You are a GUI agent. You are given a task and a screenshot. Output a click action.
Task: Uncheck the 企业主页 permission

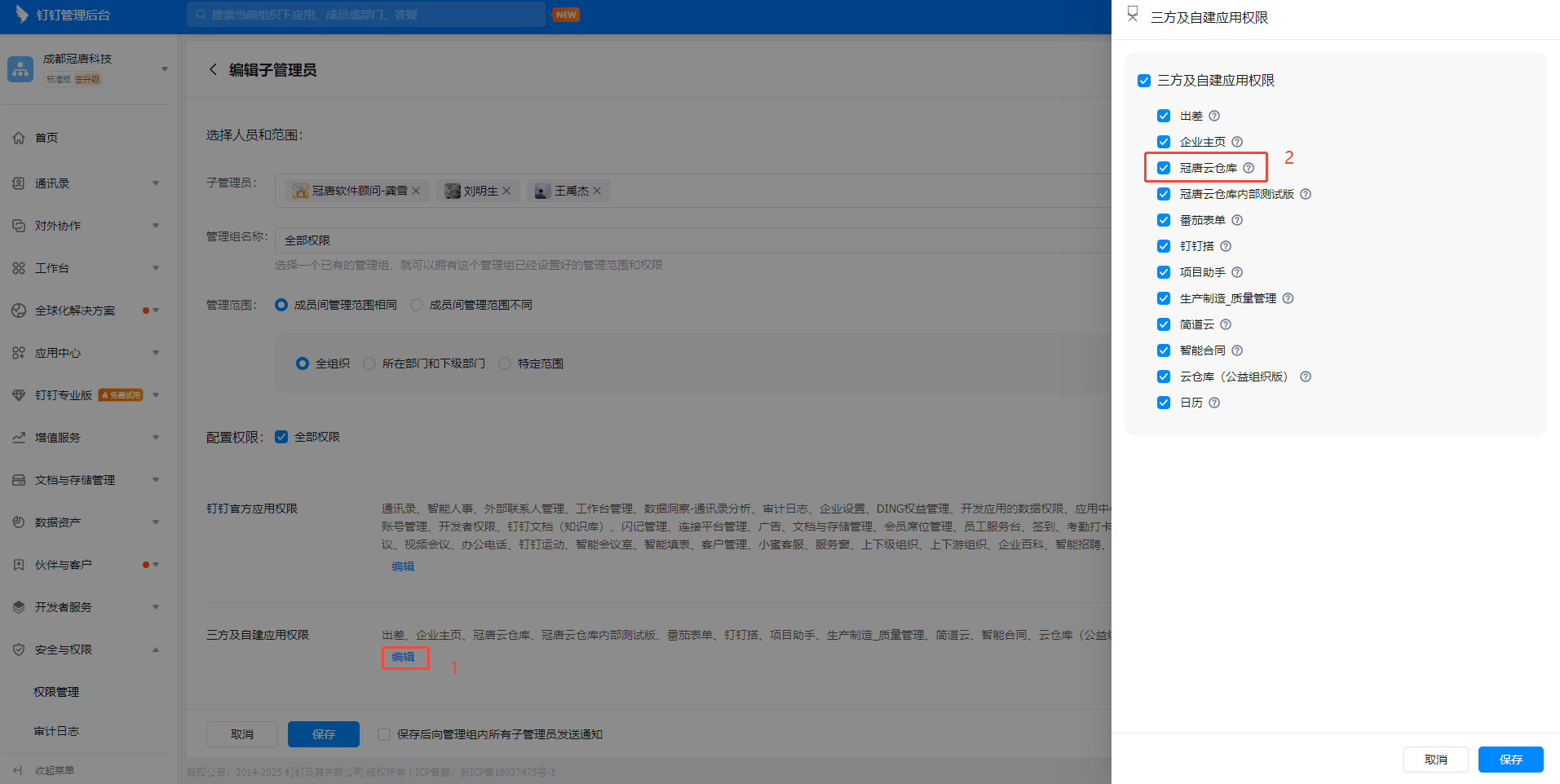(1164, 142)
